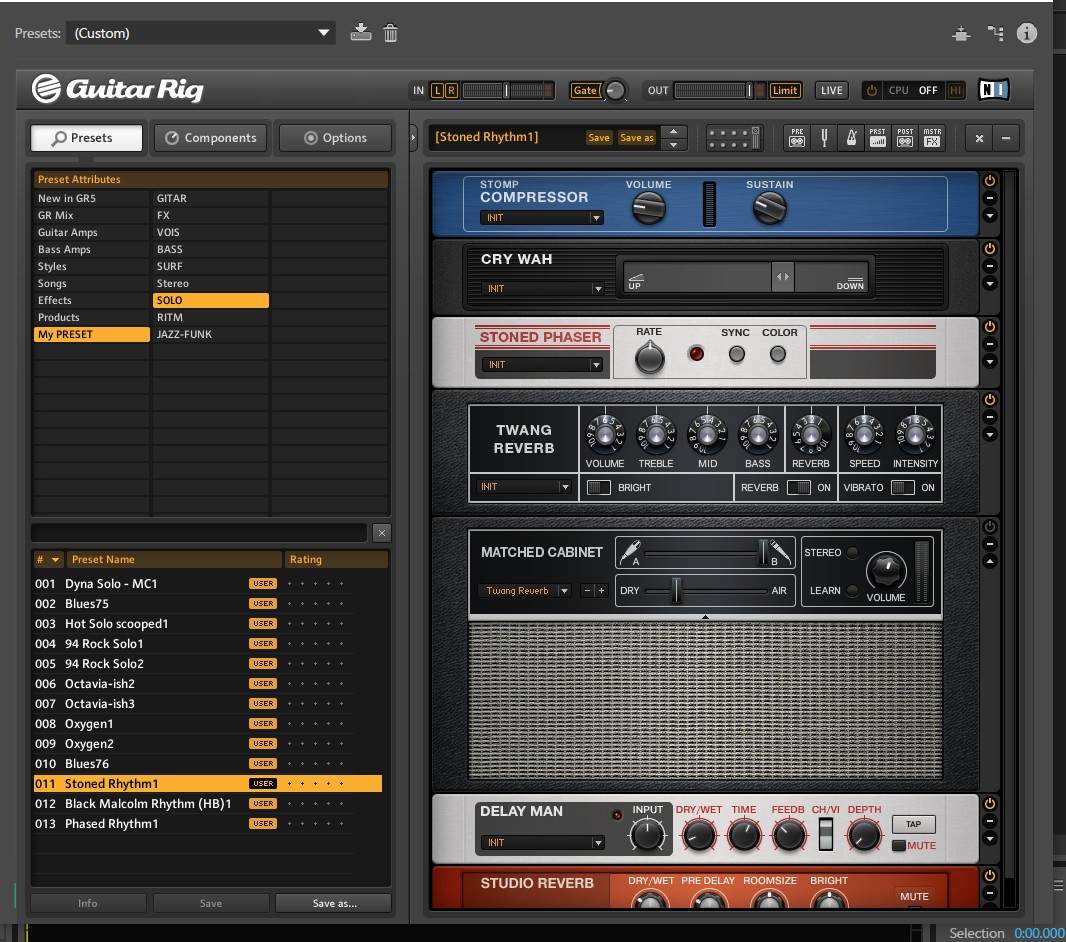This screenshot has height=942, width=1066.
Task: Open the Master FX section
Action: (932, 138)
